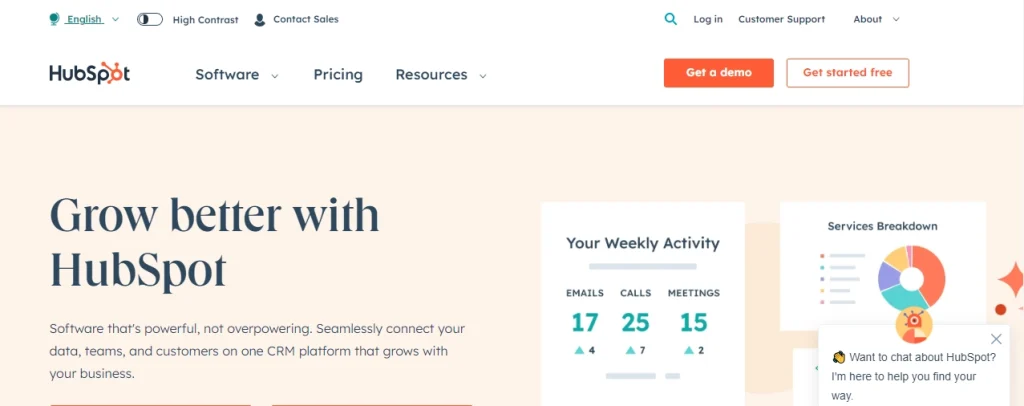Expand the Resources menu

[440, 74]
